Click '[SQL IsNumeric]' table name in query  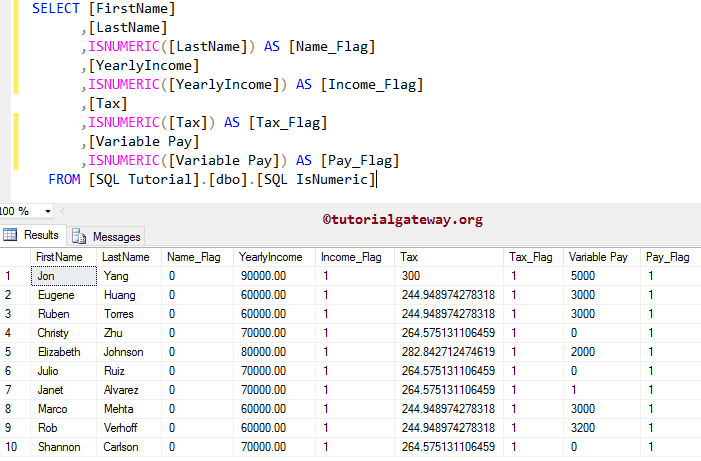(316, 180)
